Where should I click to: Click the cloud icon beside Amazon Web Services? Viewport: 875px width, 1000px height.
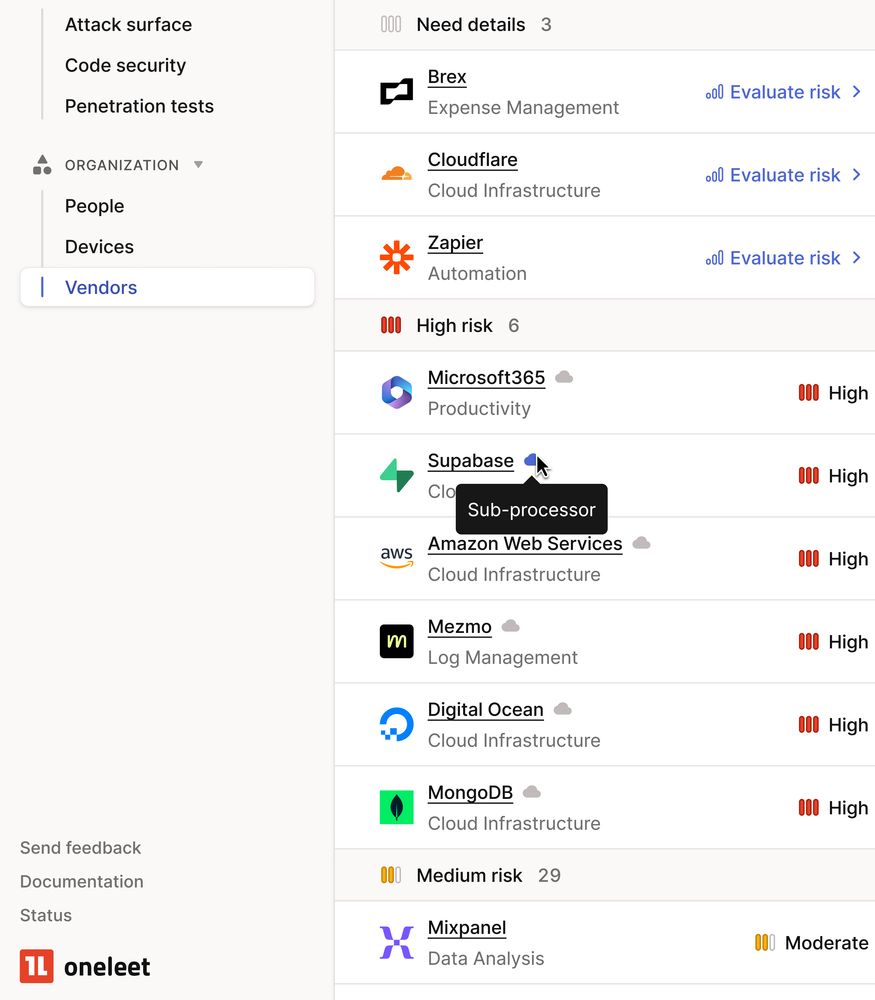click(641, 543)
